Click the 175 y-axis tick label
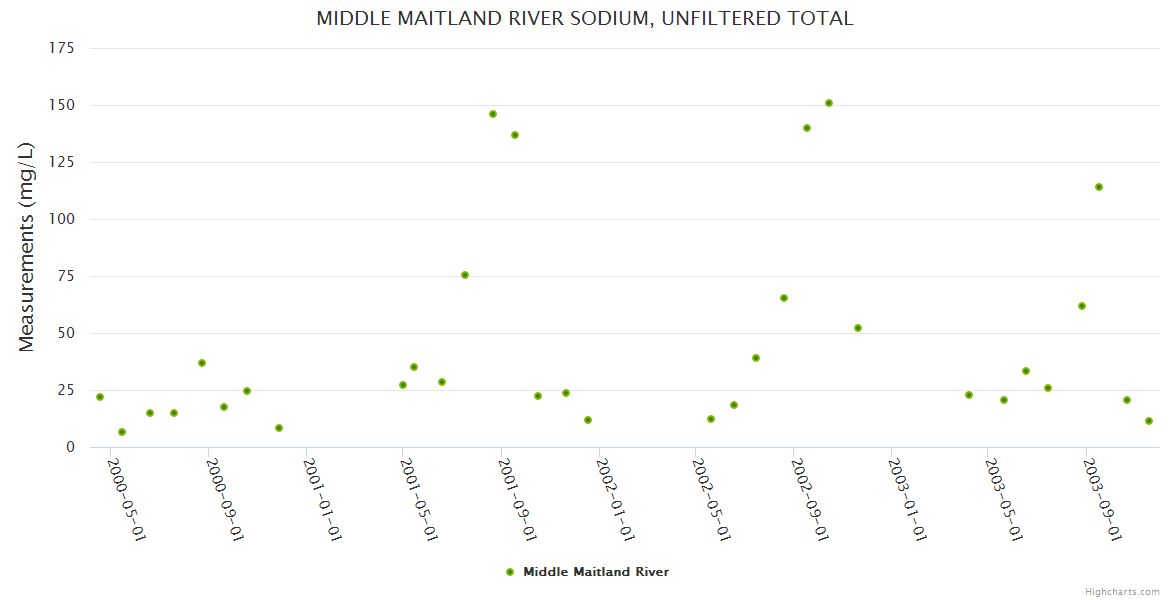The height and width of the screenshot is (600, 1170). 62,48
